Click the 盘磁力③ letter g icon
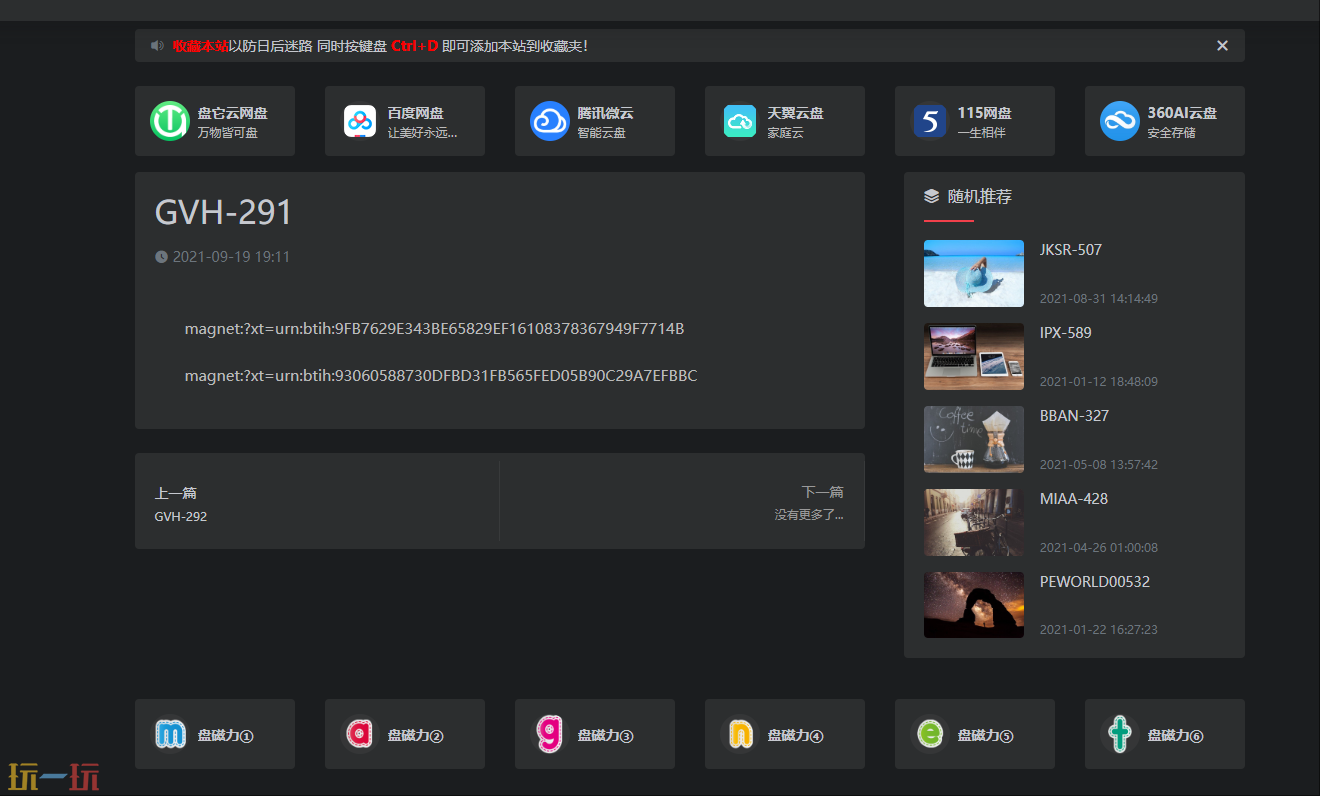Image resolution: width=1320 pixels, height=796 pixels. point(550,734)
